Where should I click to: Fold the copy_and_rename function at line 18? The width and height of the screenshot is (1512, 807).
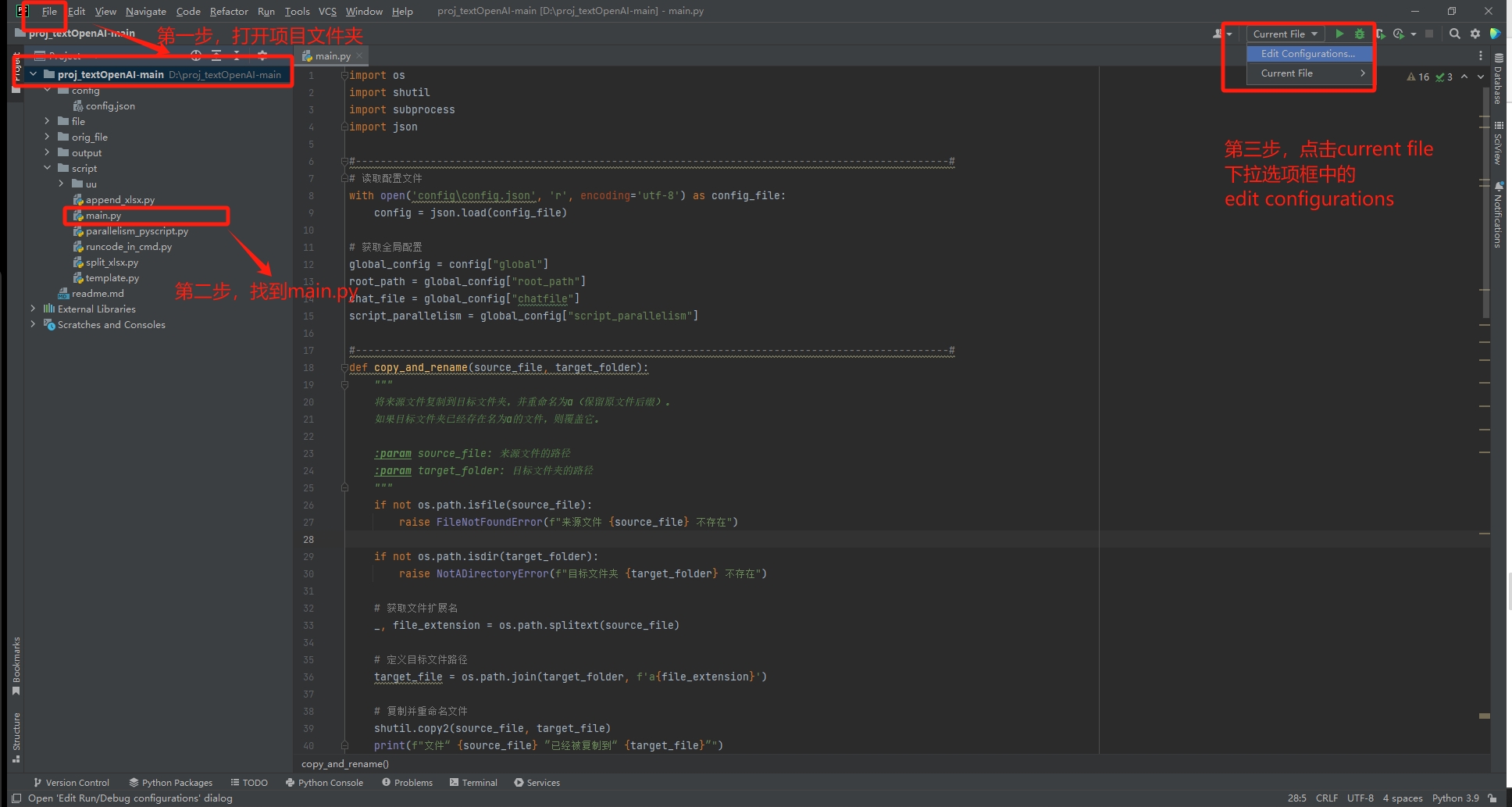tap(344, 367)
